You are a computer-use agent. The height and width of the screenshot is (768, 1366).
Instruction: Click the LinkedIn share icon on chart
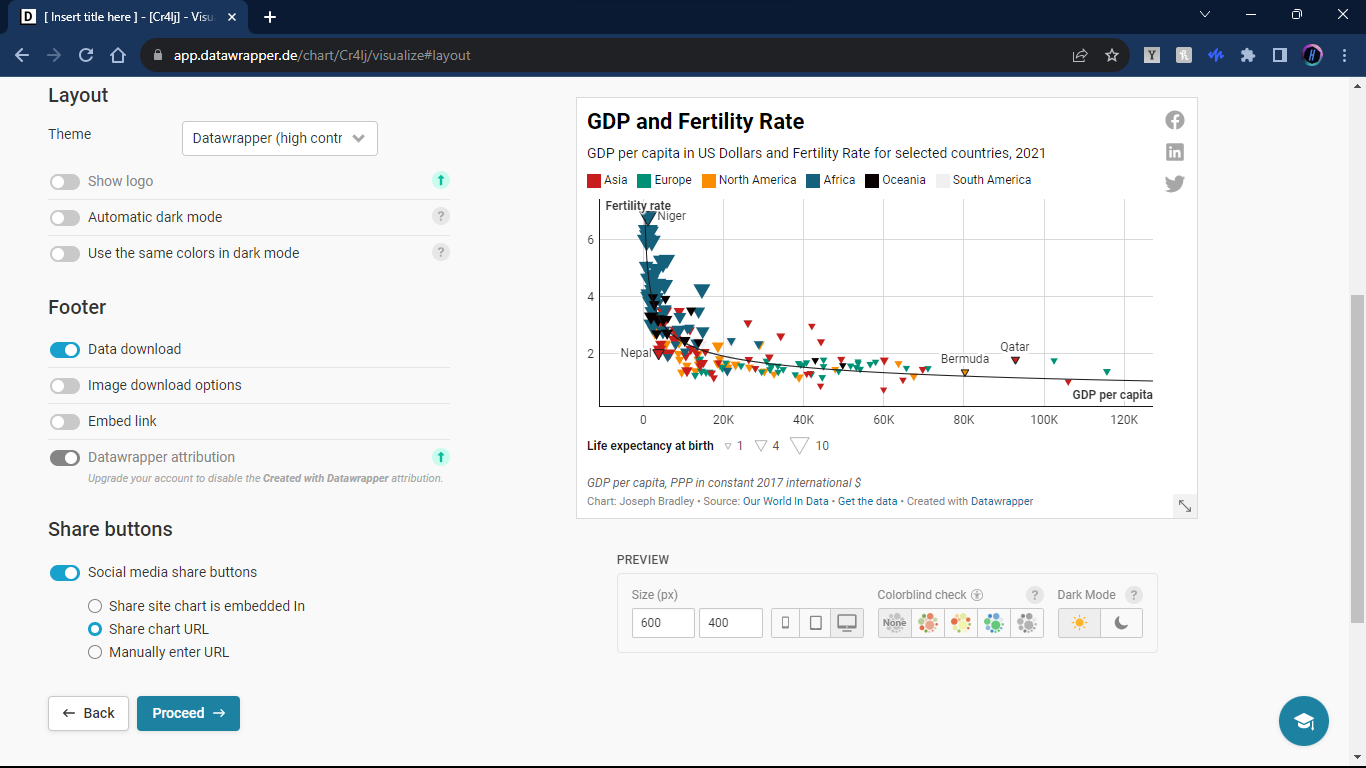tap(1175, 152)
